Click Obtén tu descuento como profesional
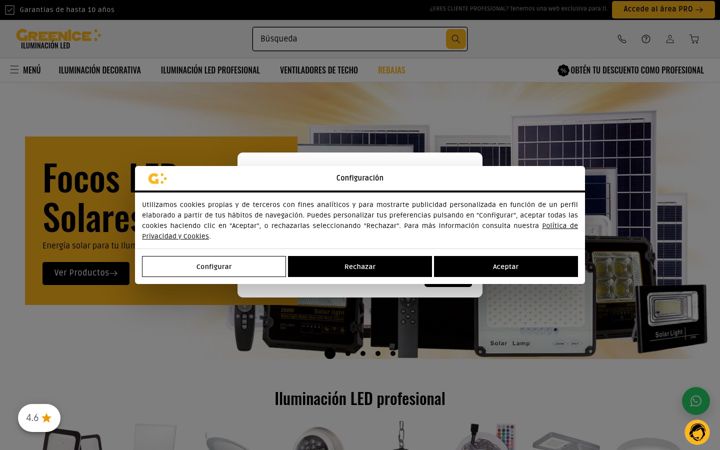The width and height of the screenshot is (720, 450). click(636, 70)
